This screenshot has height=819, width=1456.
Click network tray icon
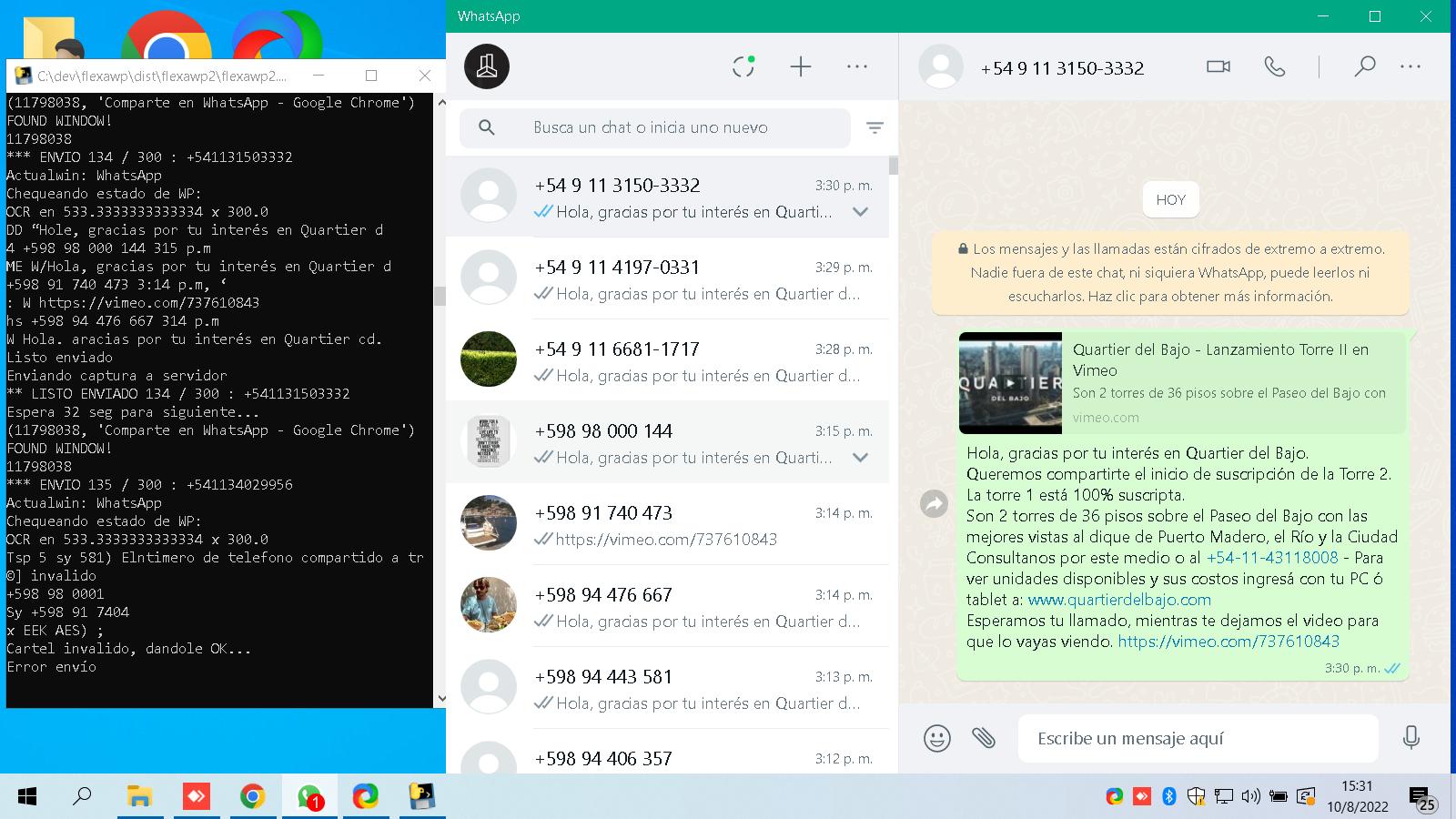[x=1224, y=797]
